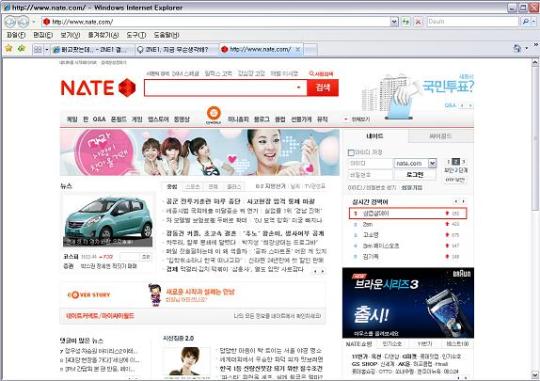Image resolution: width=540 pixels, height=381 pixels.
Task: Click the browser Back arrow button
Action: 10,22
